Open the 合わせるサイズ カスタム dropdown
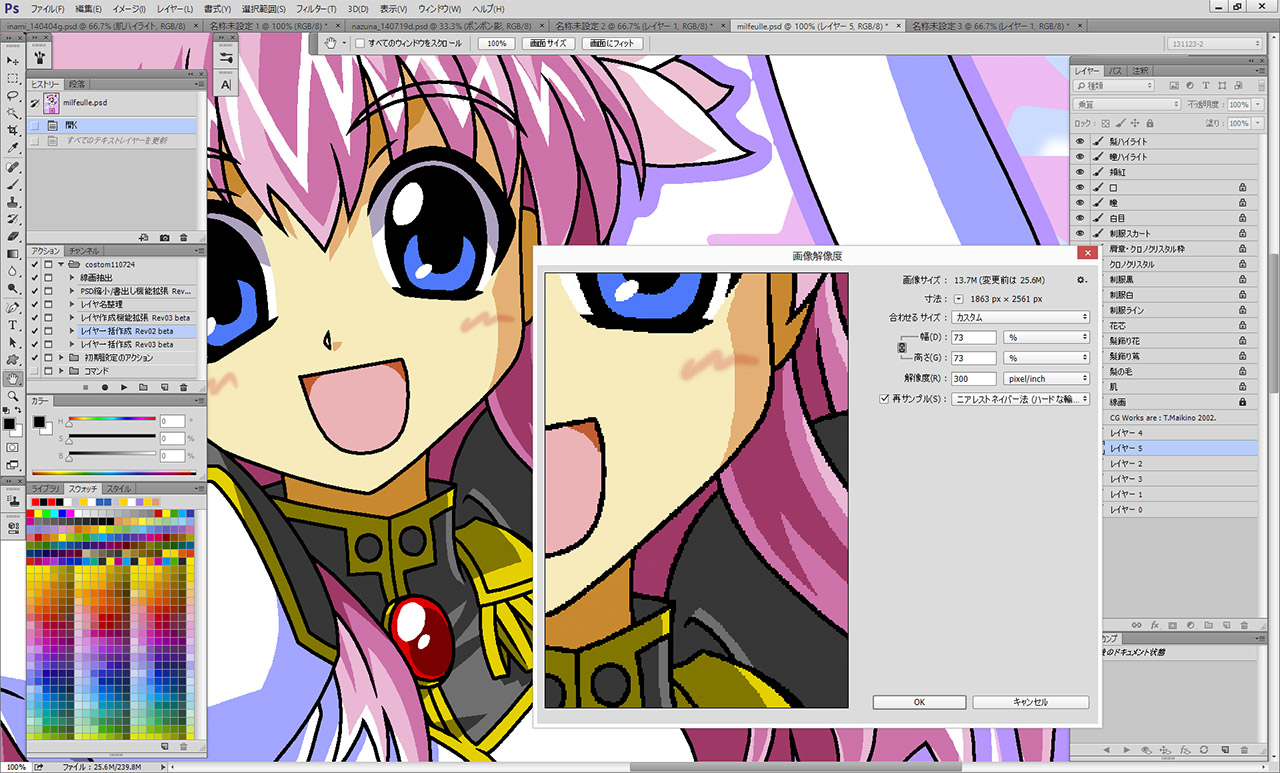This screenshot has width=1280, height=773. (x=1021, y=317)
